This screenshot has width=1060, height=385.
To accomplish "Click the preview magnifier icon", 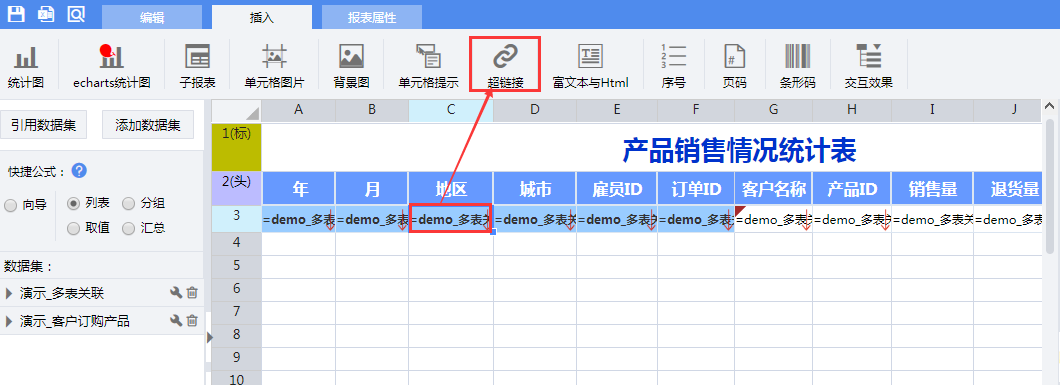I will coord(76,14).
